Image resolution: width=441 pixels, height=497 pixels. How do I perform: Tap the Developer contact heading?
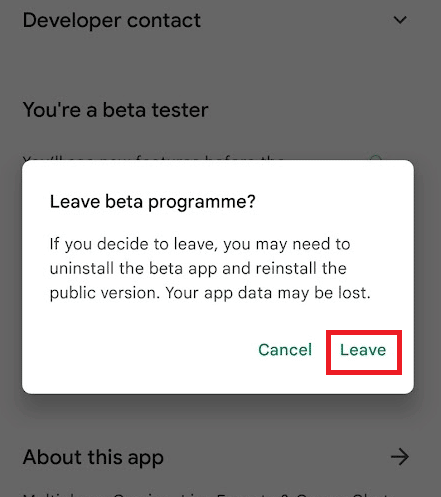coord(112,20)
